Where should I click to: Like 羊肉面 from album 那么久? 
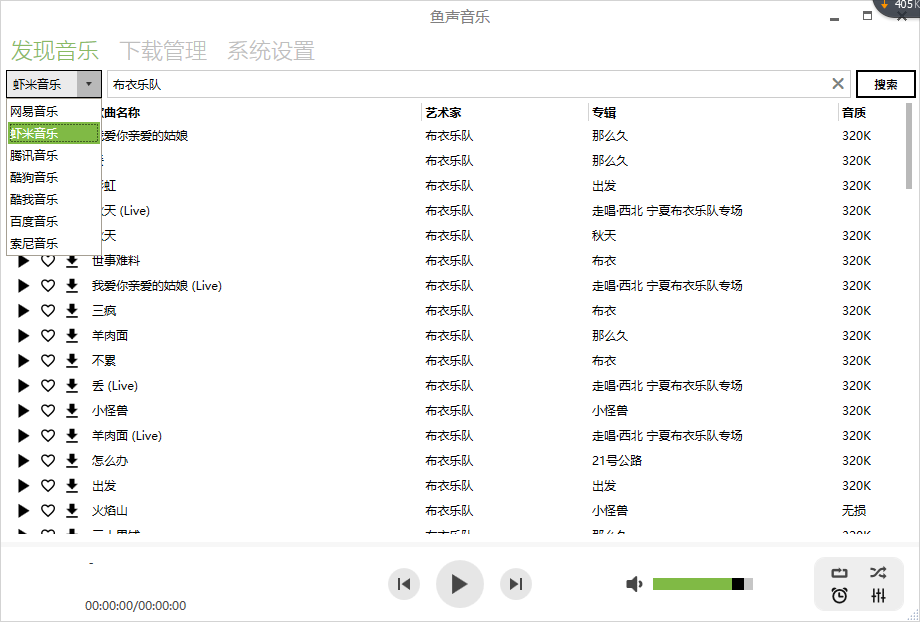click(48, 336)
